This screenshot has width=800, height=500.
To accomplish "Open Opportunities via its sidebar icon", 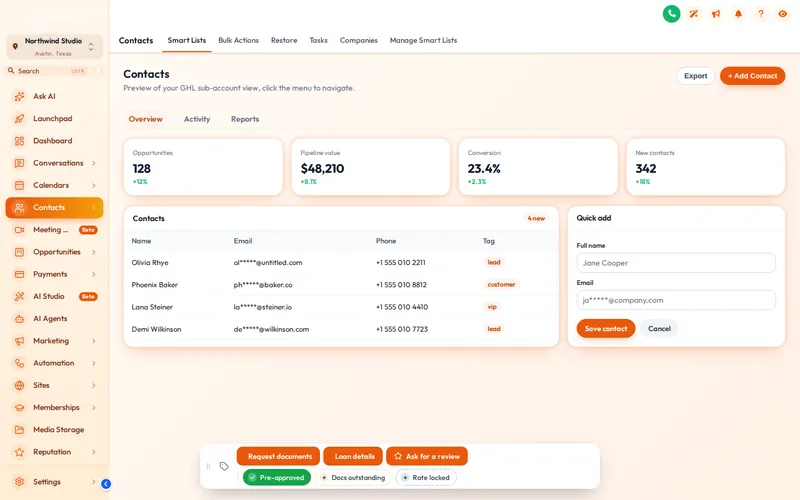I will (x=19, y=252).
